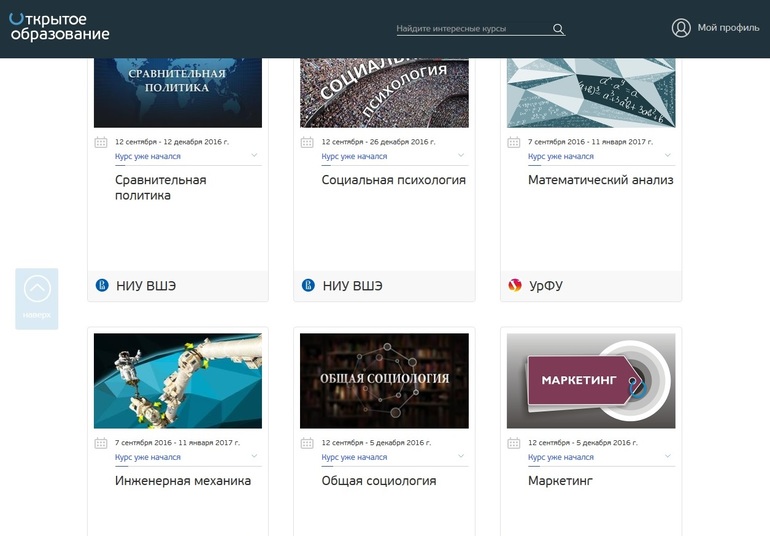
Task: Open the Инженерная механика robot thumbnail
Action: [178, 381]
